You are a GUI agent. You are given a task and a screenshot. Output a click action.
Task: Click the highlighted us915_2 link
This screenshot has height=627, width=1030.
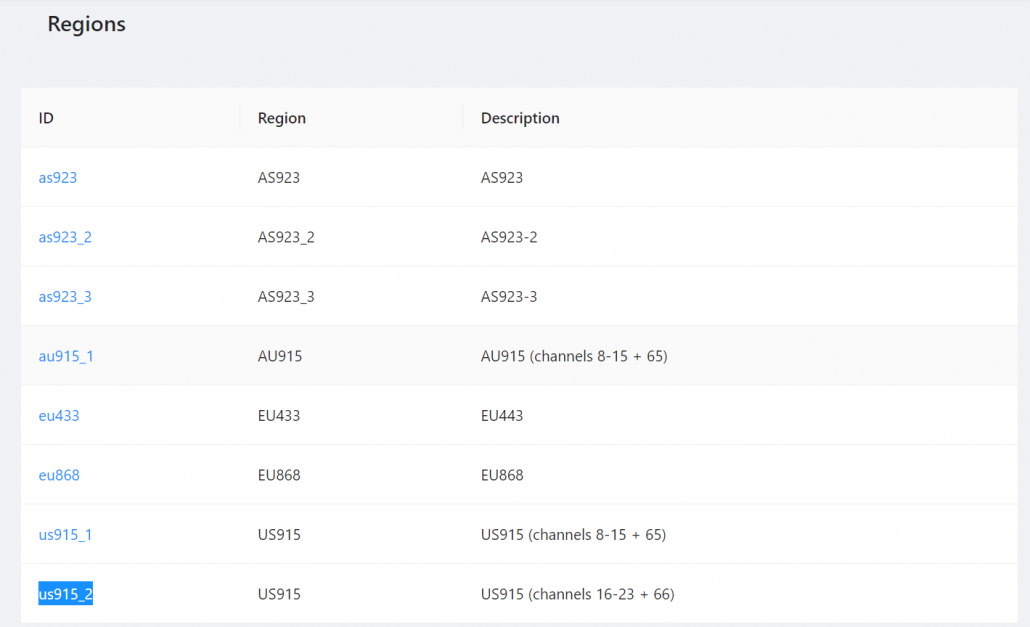coord(65,593)
